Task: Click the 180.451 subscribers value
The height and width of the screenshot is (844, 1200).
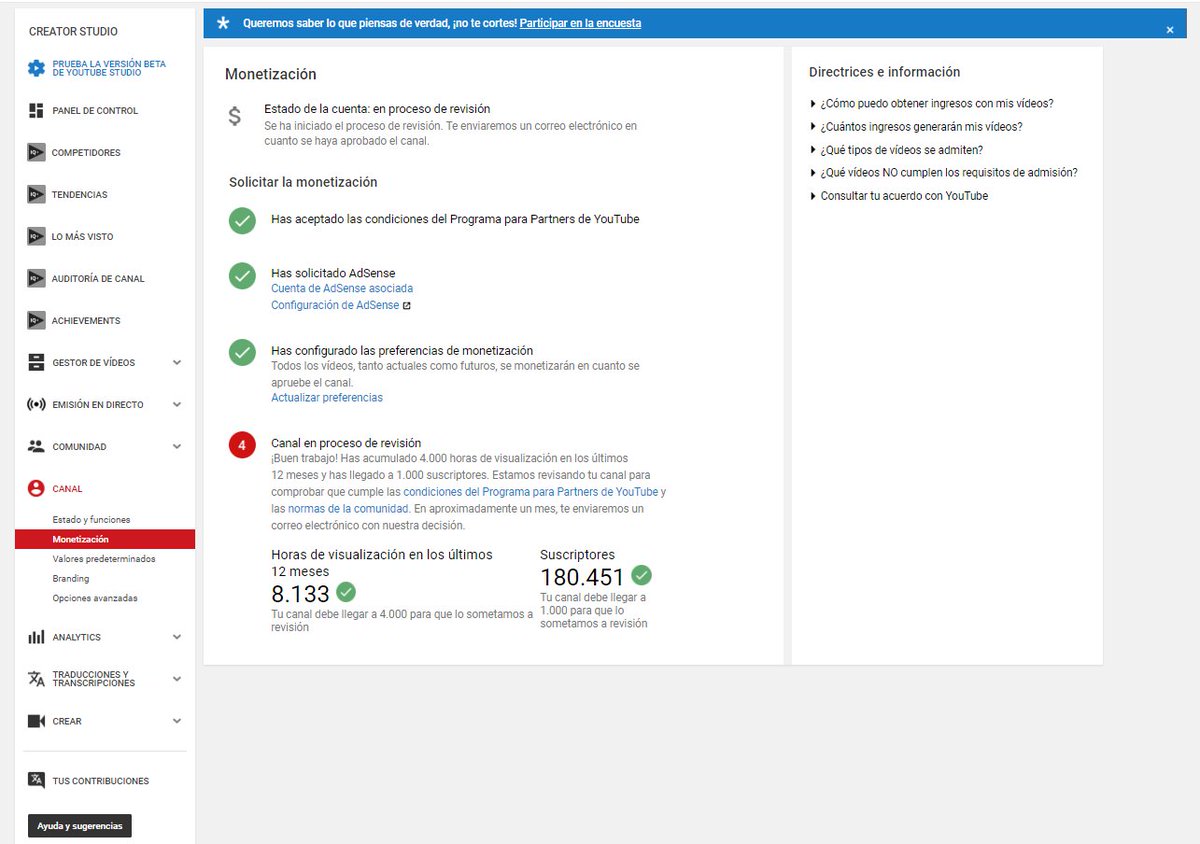Action: (x=582, y=577)
